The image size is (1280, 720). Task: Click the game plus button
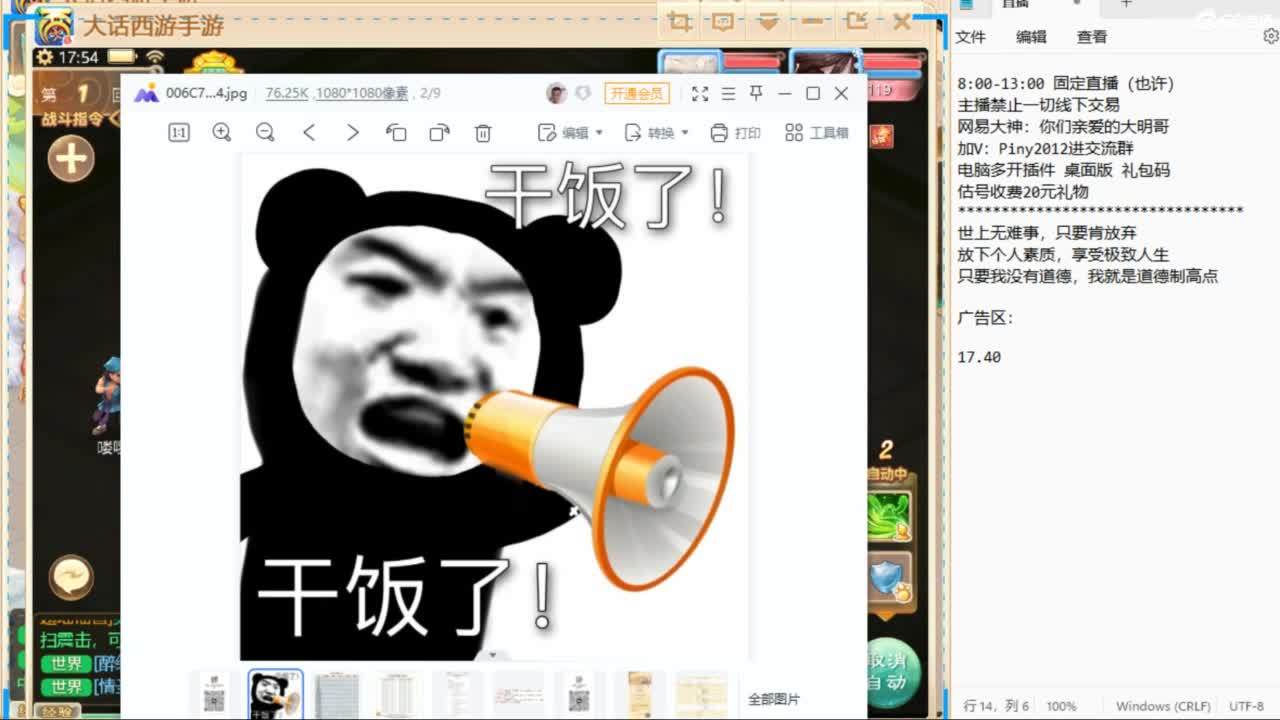point(71,158)
